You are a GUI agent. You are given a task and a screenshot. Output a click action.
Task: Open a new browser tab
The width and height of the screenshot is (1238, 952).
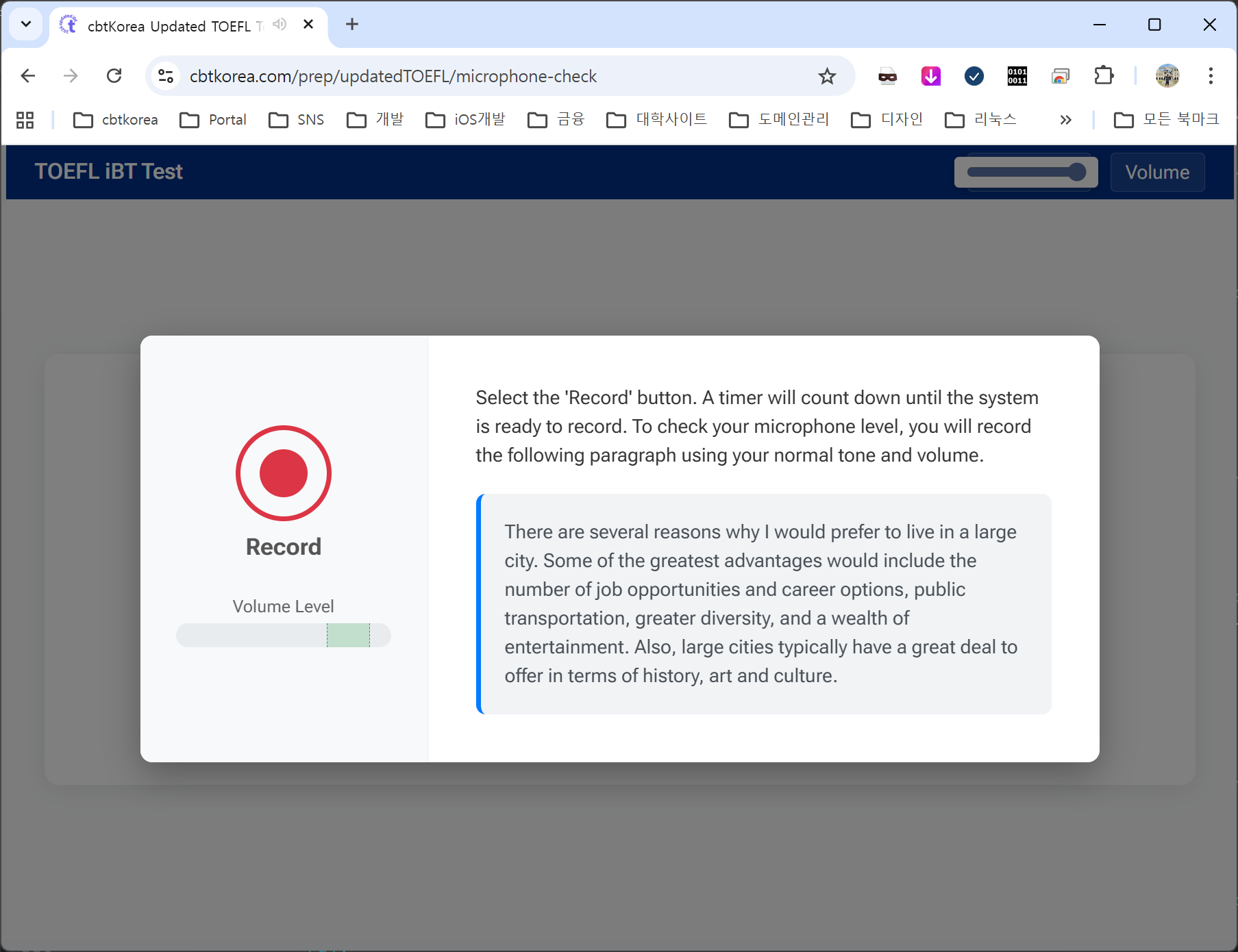pyautogui.click(x=352, y=25)
